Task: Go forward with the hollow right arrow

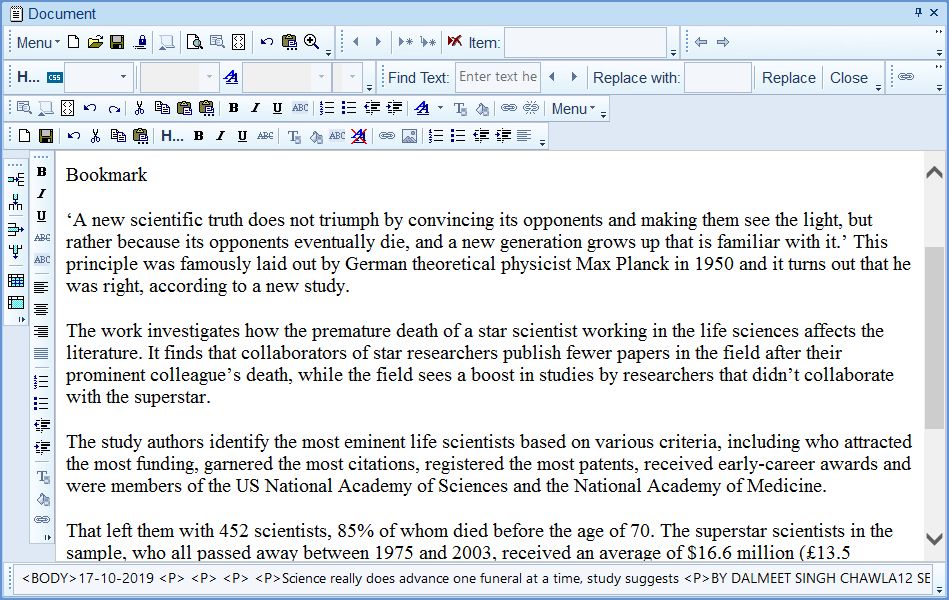Action: [723, 42]
